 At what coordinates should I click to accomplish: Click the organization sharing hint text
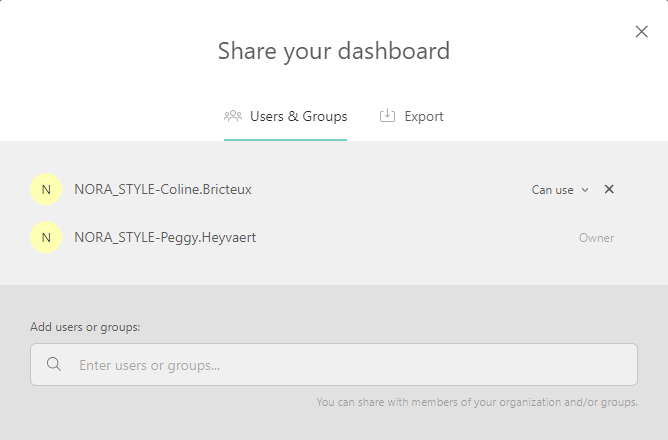coord(477,402)
